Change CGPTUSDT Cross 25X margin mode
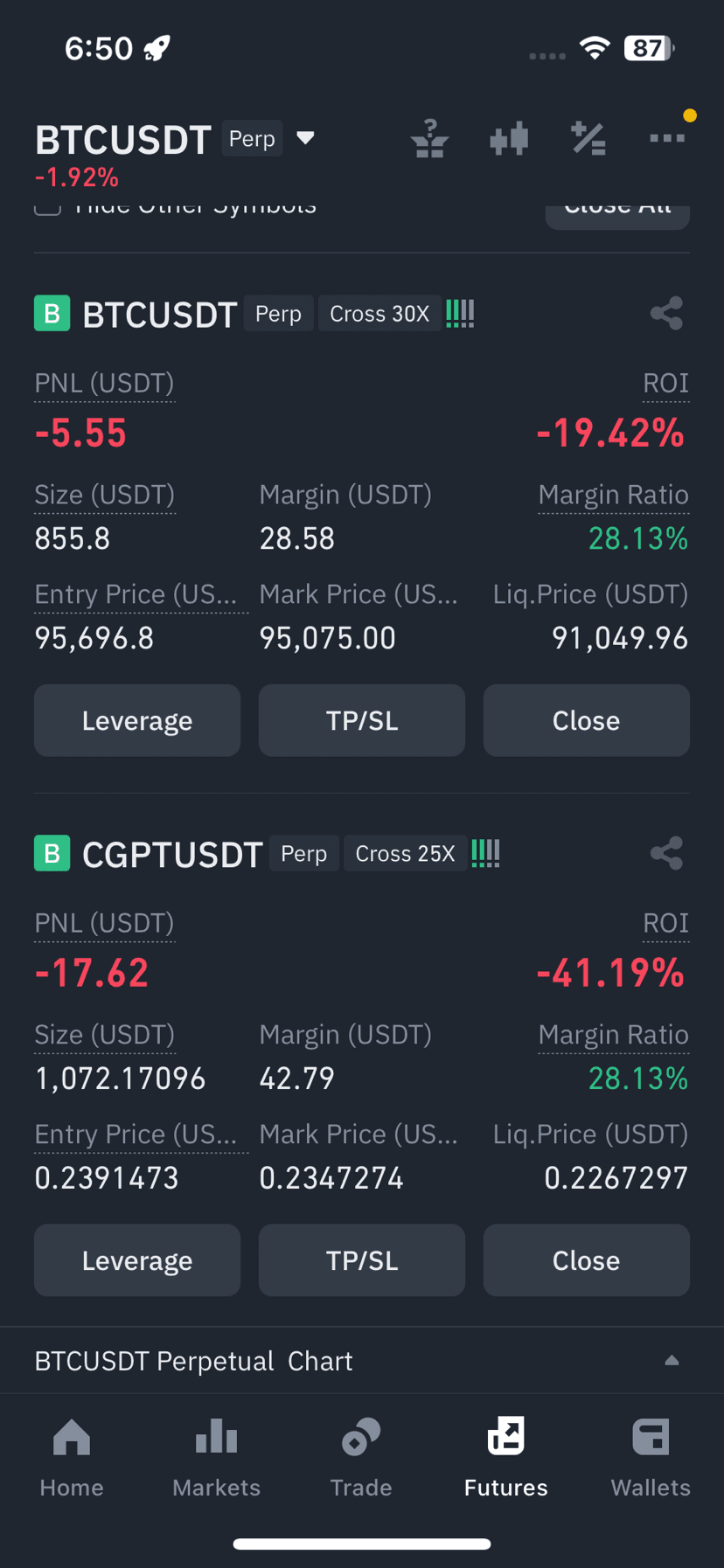Image resolution: width=724 pixels, height=1568 pixels. click(x=405, y=854)
